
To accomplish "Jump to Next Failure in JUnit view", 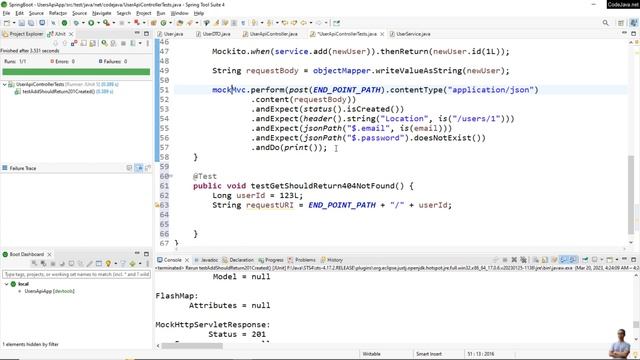I will click(x=56, y=43).
